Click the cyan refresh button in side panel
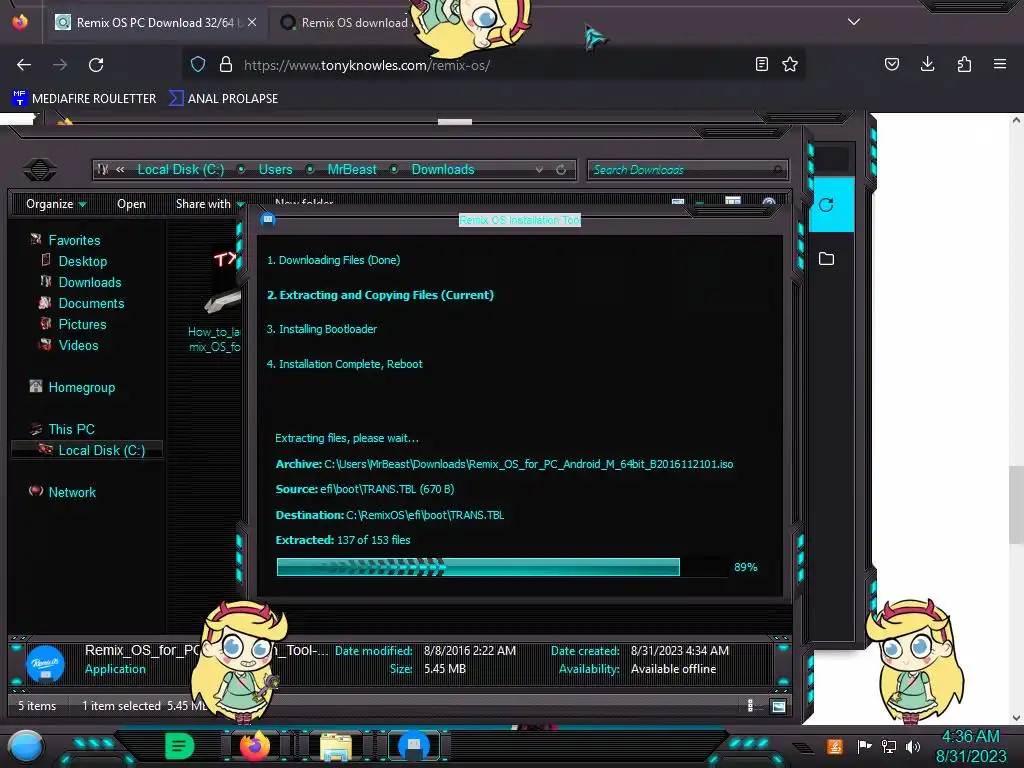Viewport: 1024px width, 768px height. point(826,205)
